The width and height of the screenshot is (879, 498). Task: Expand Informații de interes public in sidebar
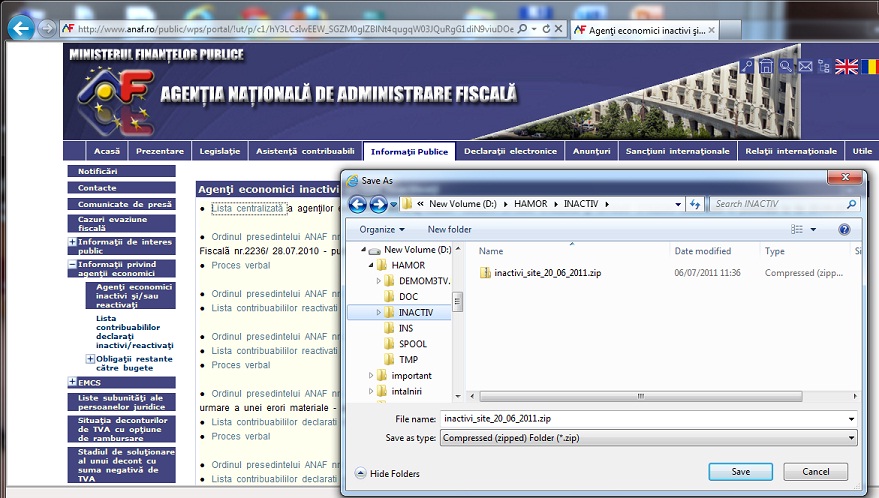pos(72,242)
